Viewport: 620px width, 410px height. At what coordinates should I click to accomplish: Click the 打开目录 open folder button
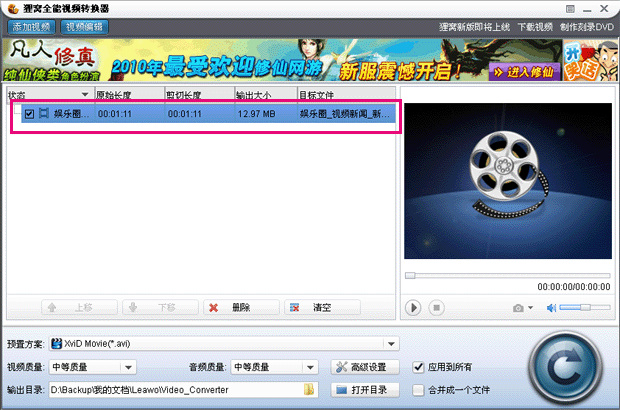pos(365,390)
